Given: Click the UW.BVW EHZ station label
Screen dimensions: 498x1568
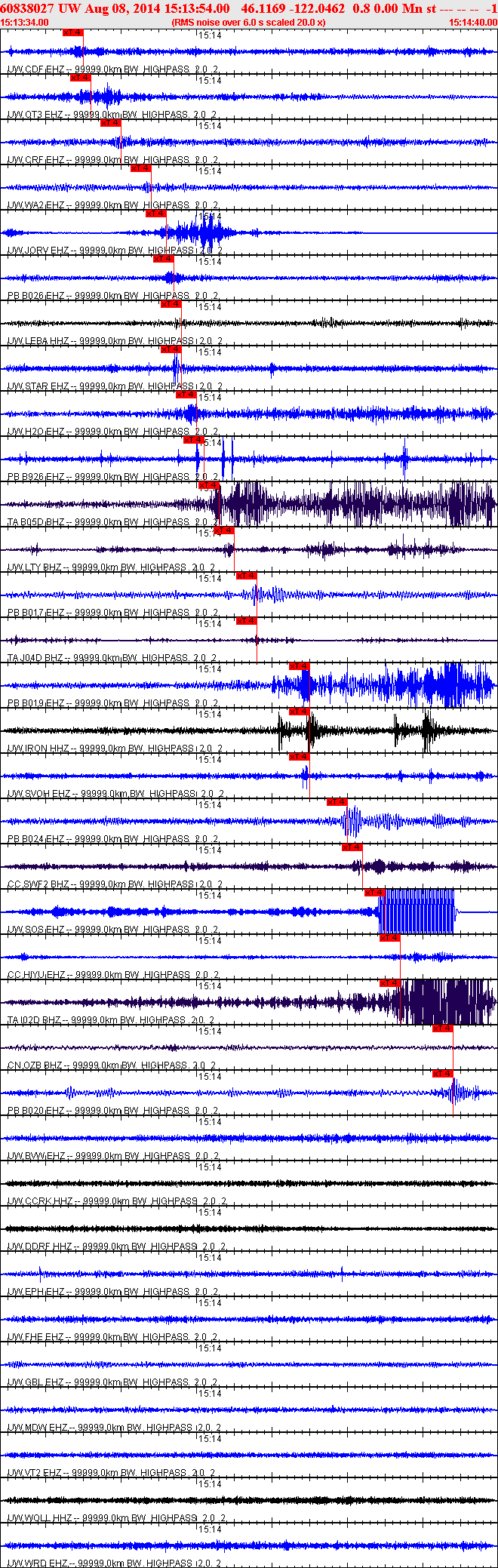Looking at the screenshot, I should tap(36, 1156).
